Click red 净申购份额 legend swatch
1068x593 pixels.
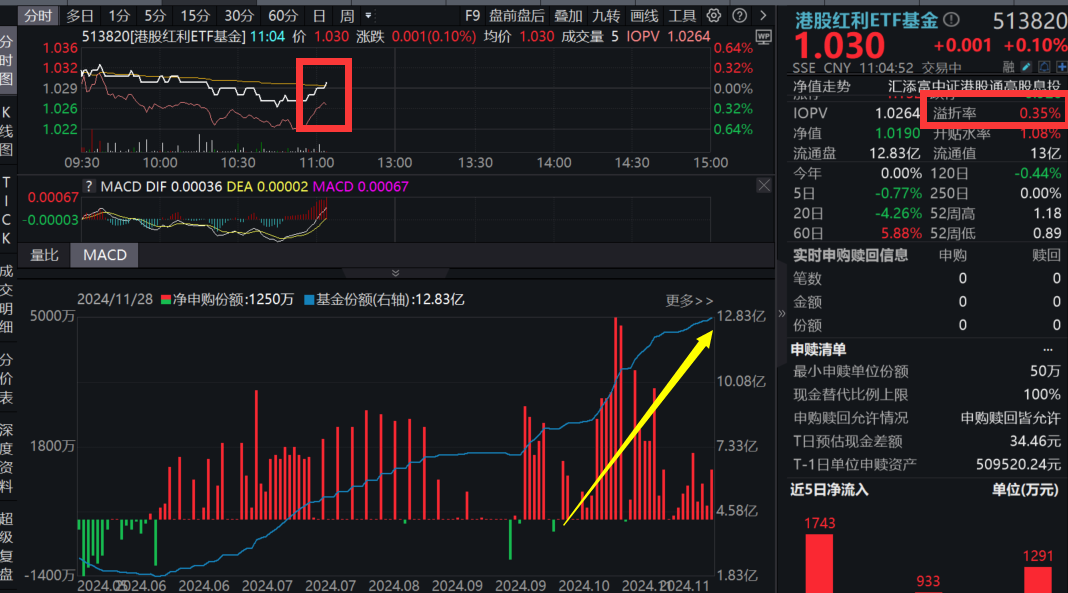pyautogui.click(x=166, y=300)
